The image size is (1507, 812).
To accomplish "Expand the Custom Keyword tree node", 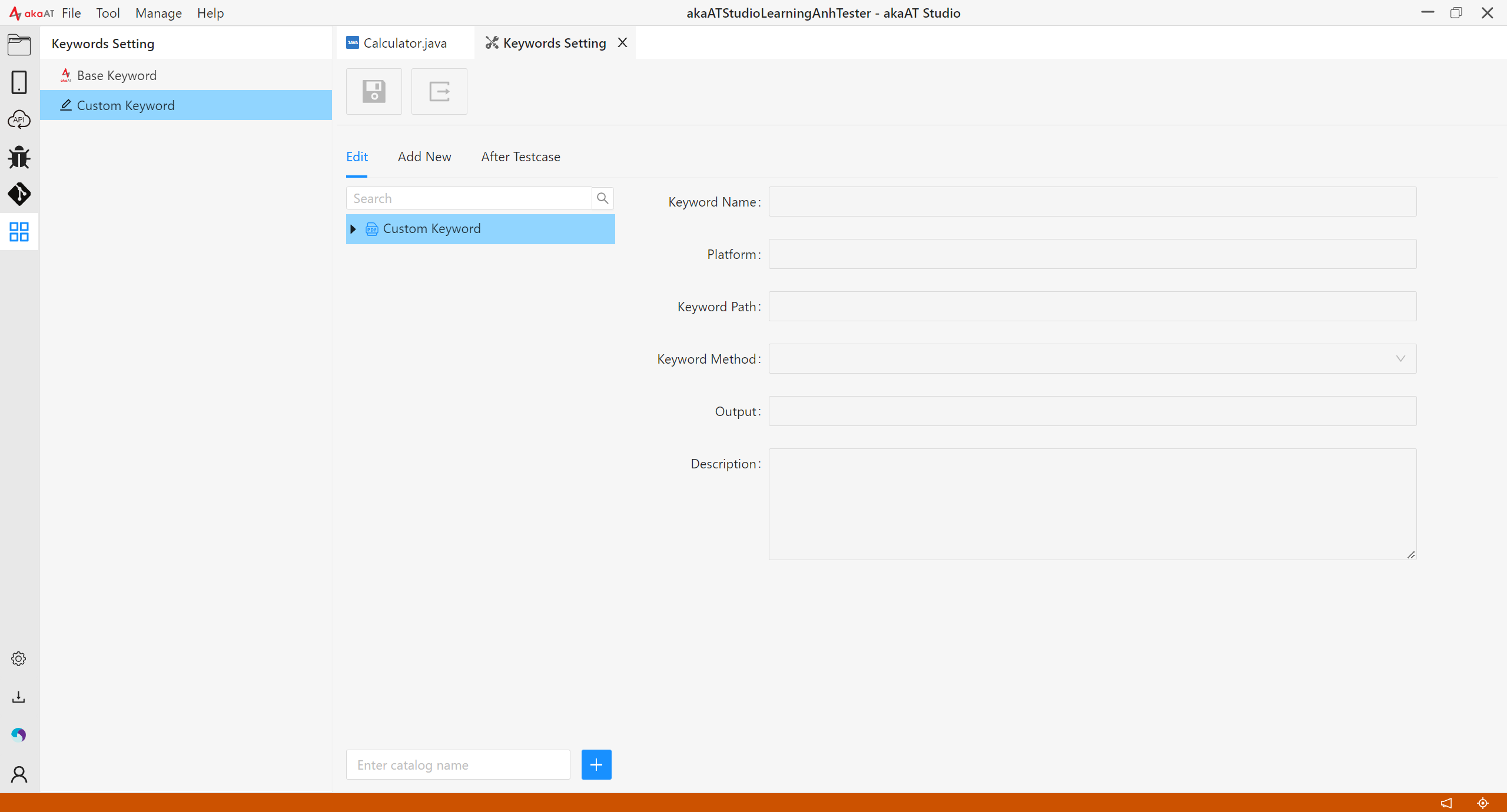I will tap(353, 229).
